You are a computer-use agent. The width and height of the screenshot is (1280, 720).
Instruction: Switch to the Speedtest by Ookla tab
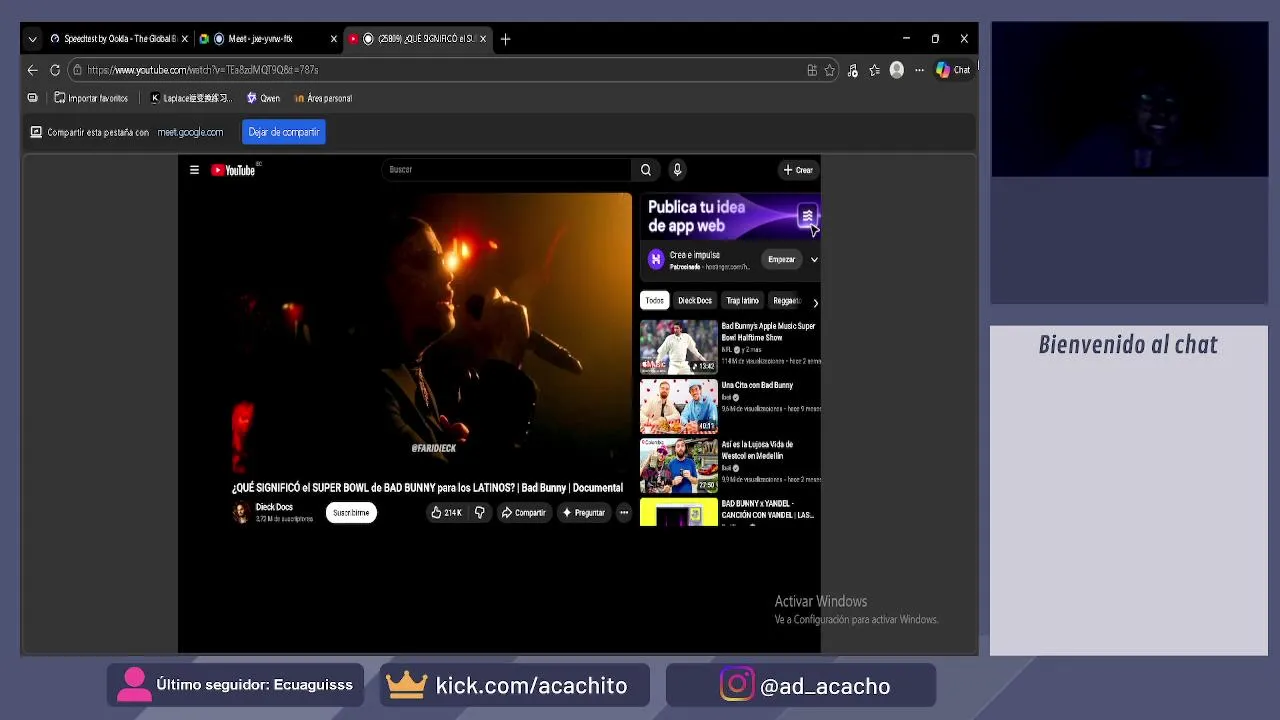tap(119, 39)
